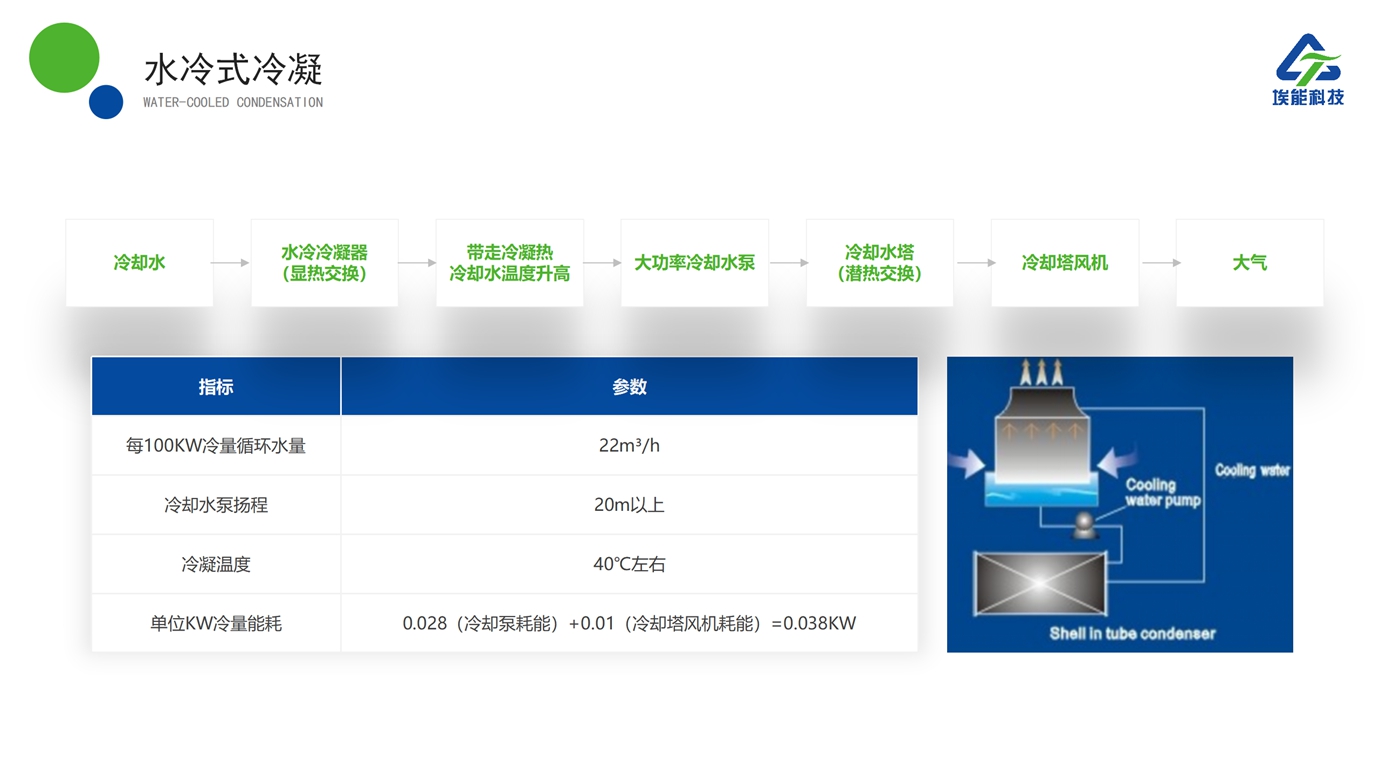Select the 冷却水 flow box
This screenshot has height=776, width=1380.
pyautogui.click(x=139, y=263)
